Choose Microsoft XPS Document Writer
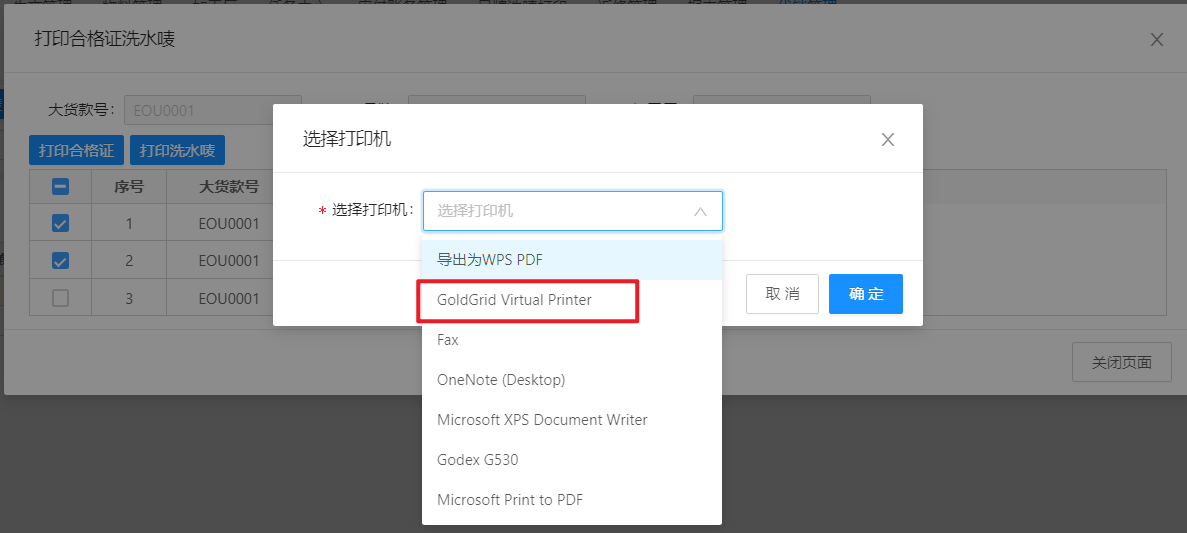This screenshot has width=1187, height=533. click(x=571, y=420)
